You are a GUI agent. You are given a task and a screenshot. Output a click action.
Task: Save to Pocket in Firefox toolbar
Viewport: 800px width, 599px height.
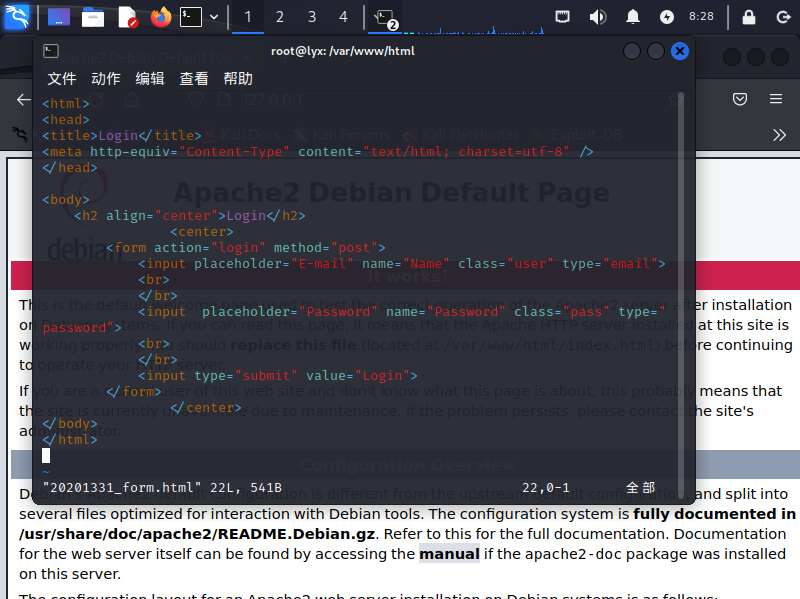740,99
